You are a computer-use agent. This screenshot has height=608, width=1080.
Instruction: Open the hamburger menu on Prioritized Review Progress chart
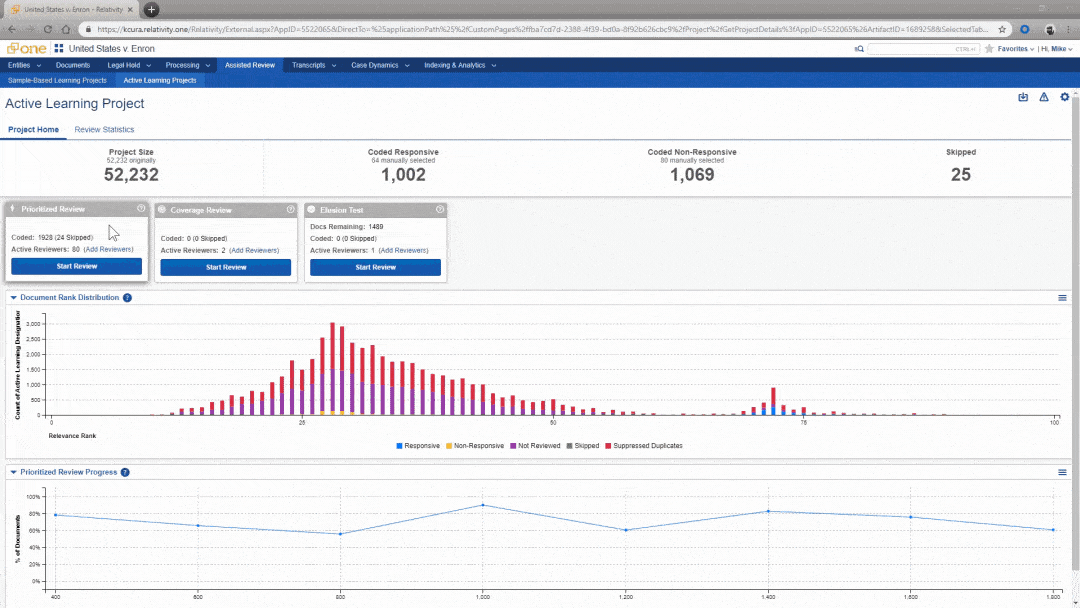click(x=1062, y=471)
